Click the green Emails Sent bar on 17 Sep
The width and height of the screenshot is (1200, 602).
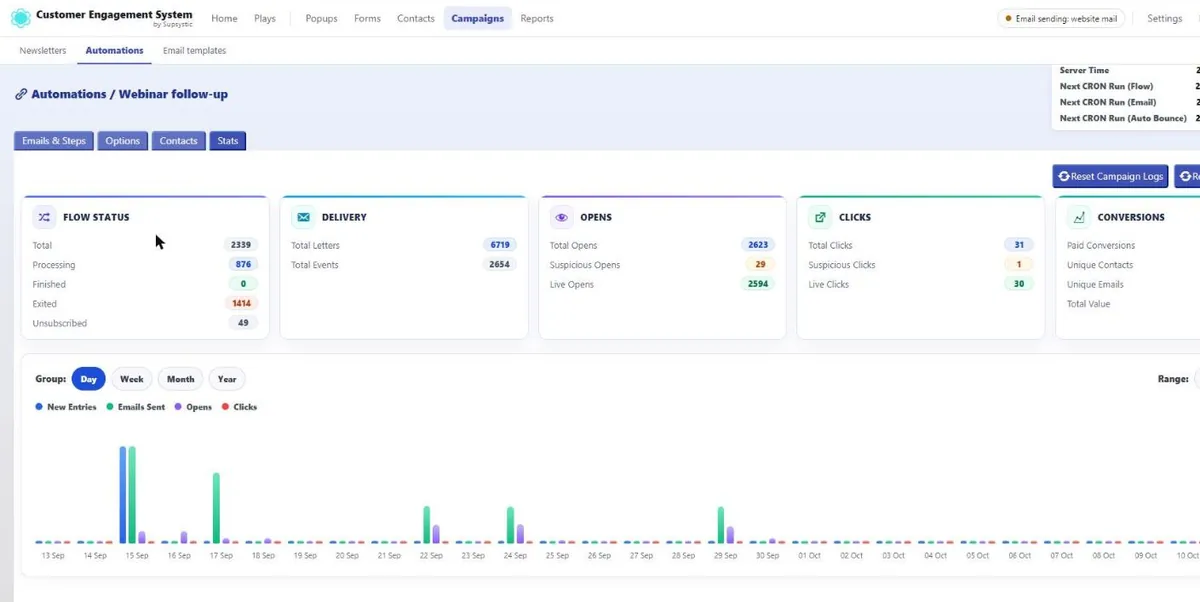[216, 508]
